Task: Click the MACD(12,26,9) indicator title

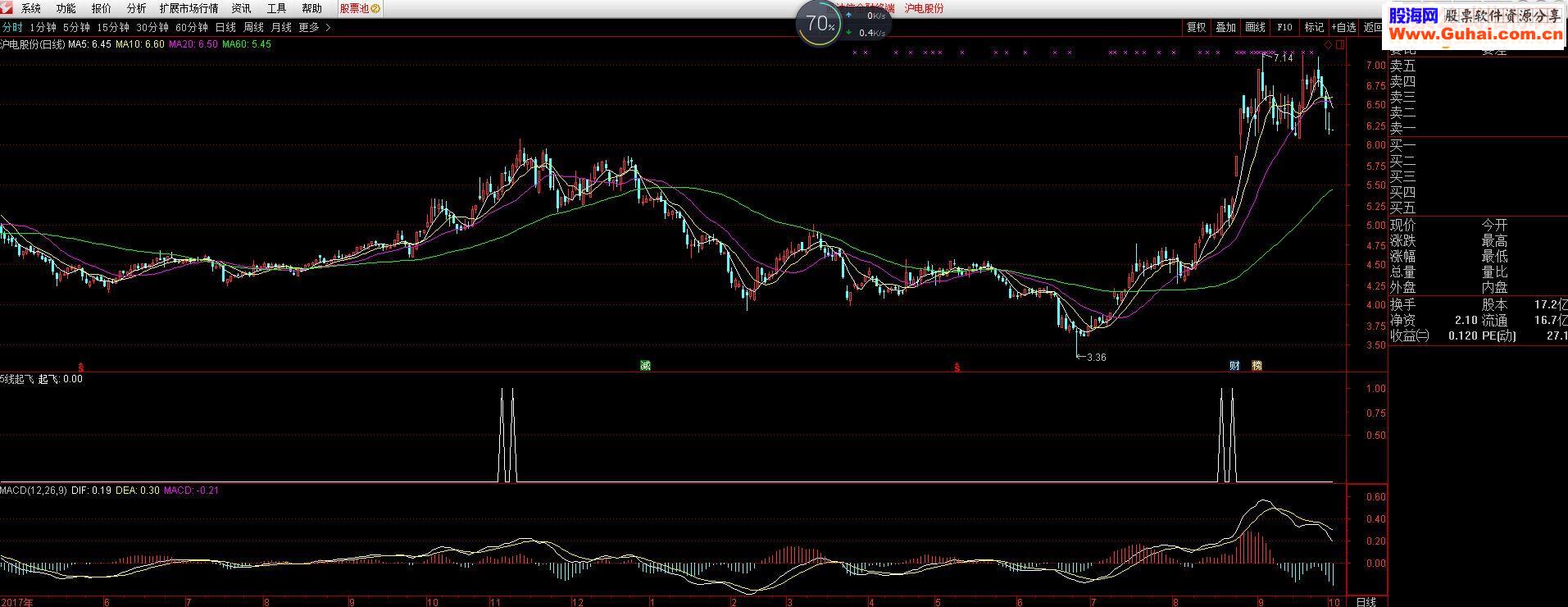Action: [x=34, y=491]
